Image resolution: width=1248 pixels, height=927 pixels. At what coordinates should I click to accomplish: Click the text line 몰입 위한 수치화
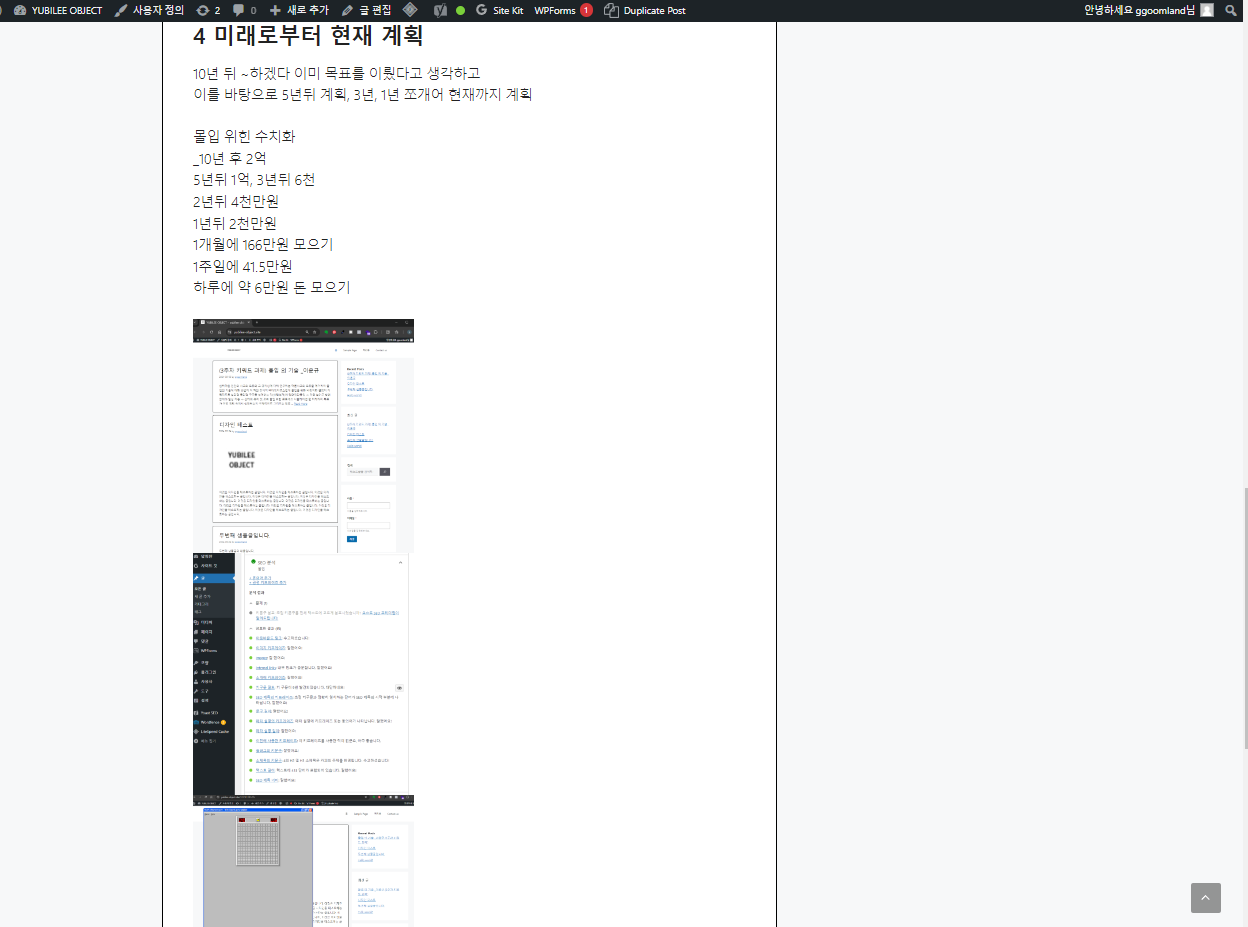point(244,137)
